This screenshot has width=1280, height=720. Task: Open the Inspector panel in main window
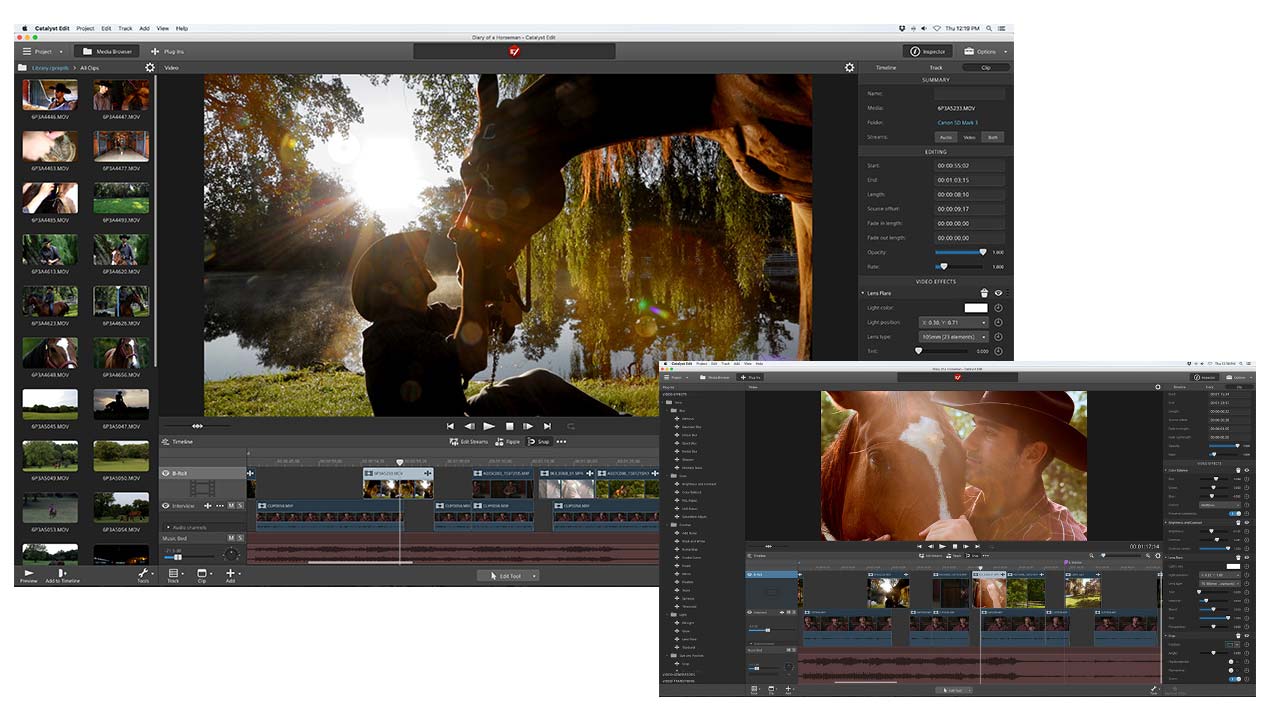[x=927, y=51]
